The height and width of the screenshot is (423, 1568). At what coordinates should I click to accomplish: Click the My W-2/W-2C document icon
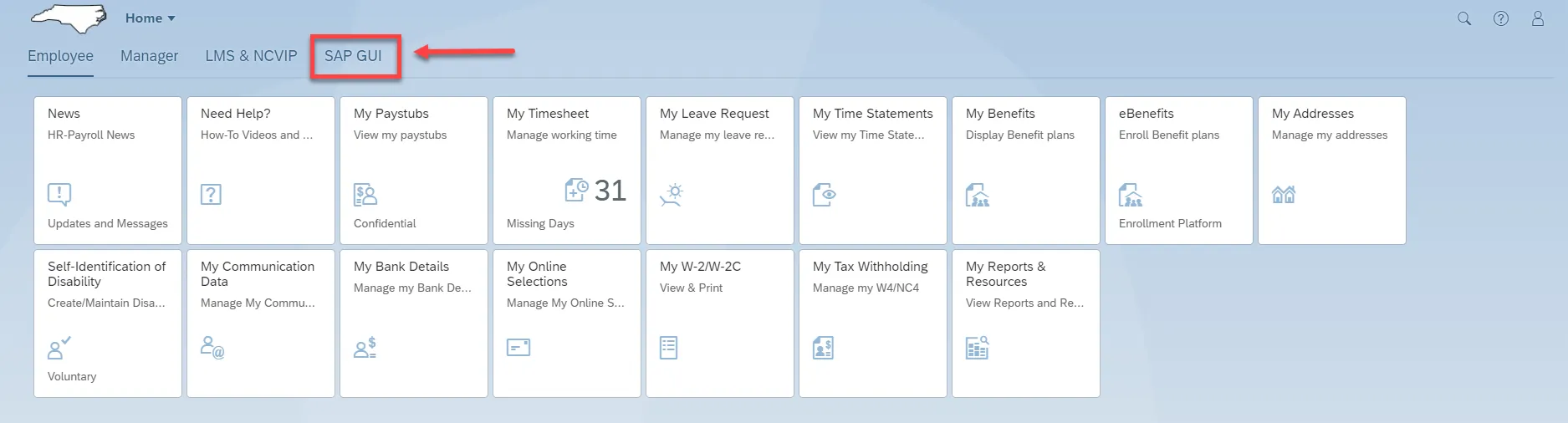click(668, 348)
